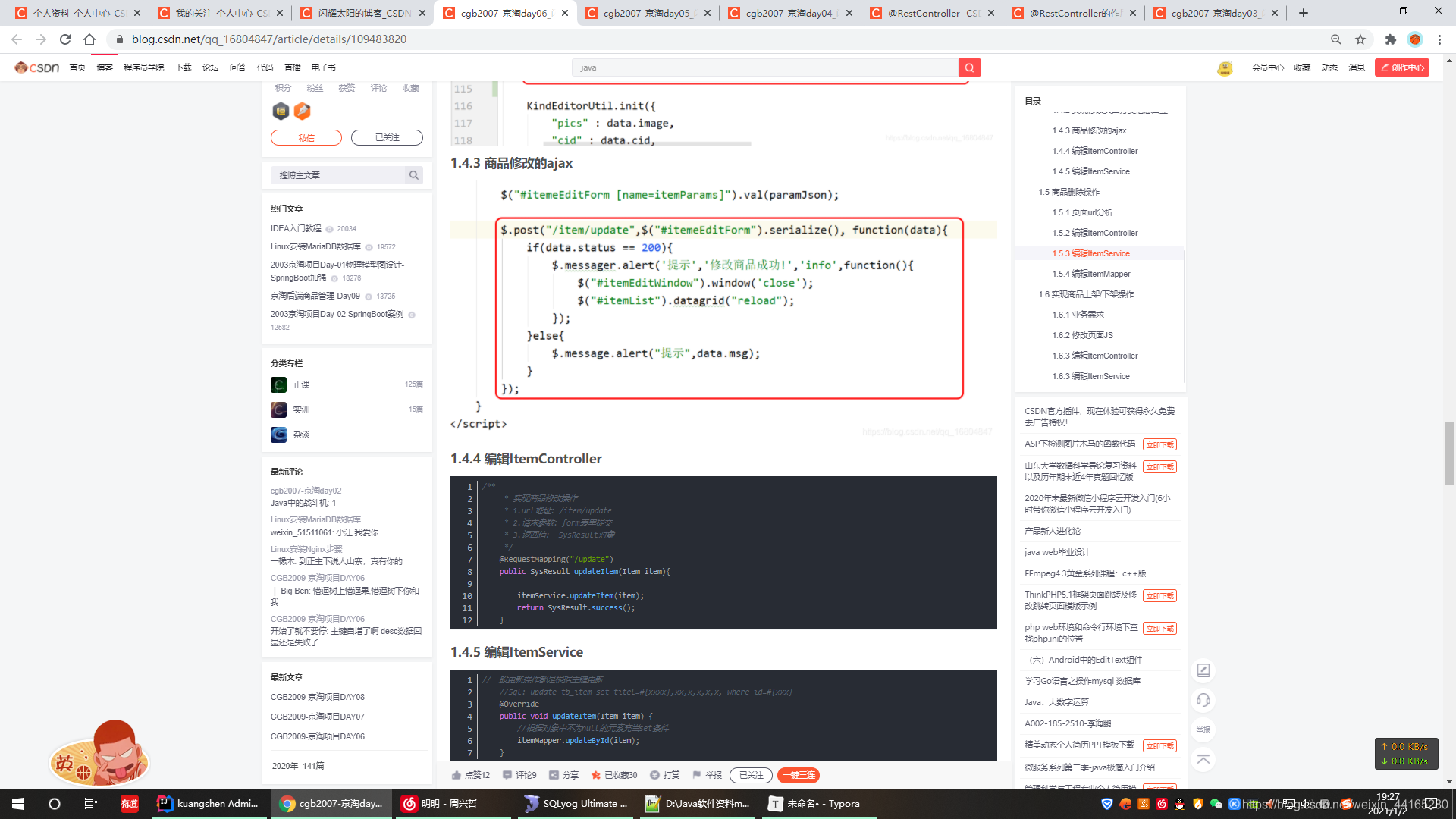Image resolution: width=1456 pixels, height=819 pixels.
Task: Open the 程序员学院 menu item
Action: (x=144, y=67)
